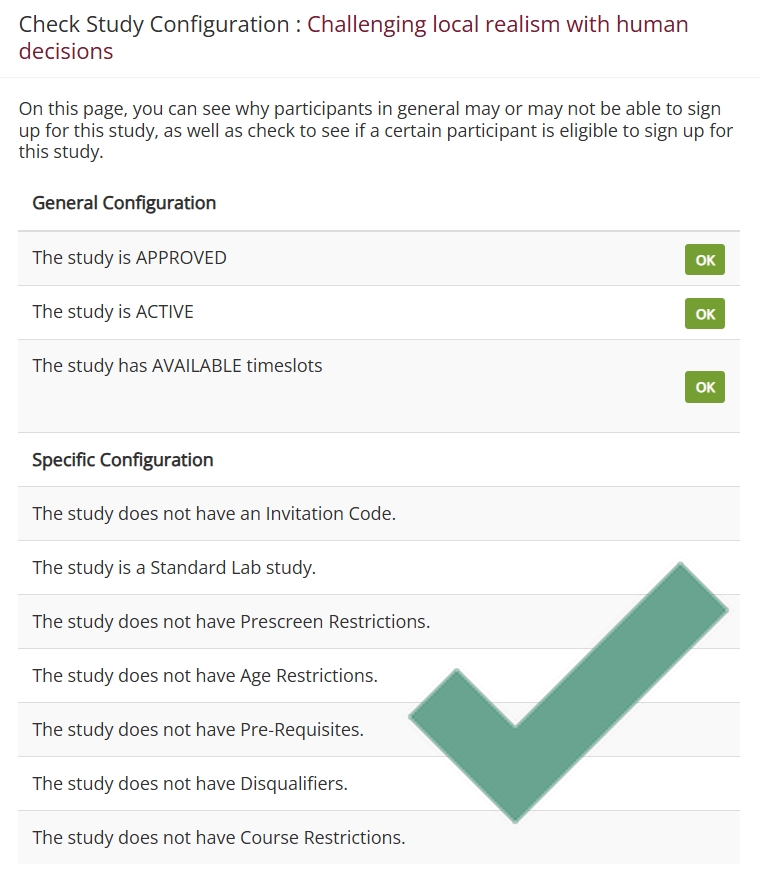Click the Specific Configuration header

pos(123,460)
